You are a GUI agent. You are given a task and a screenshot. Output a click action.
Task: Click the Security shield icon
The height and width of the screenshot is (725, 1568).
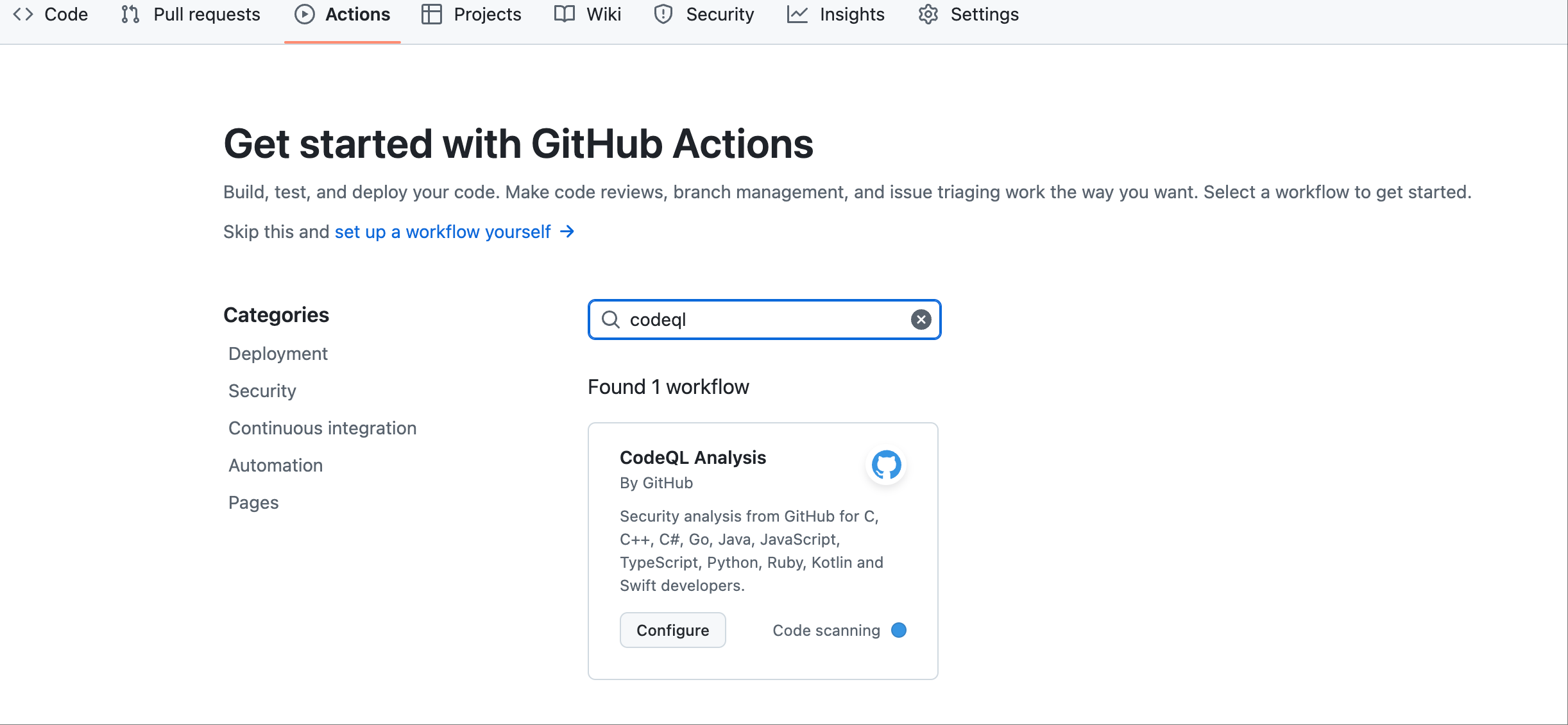(x=663, y=14)
